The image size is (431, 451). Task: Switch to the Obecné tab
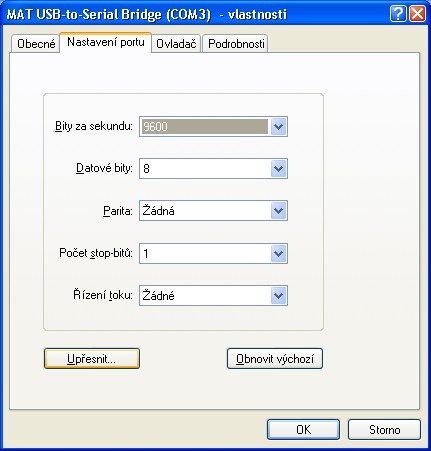coord(36,44)
